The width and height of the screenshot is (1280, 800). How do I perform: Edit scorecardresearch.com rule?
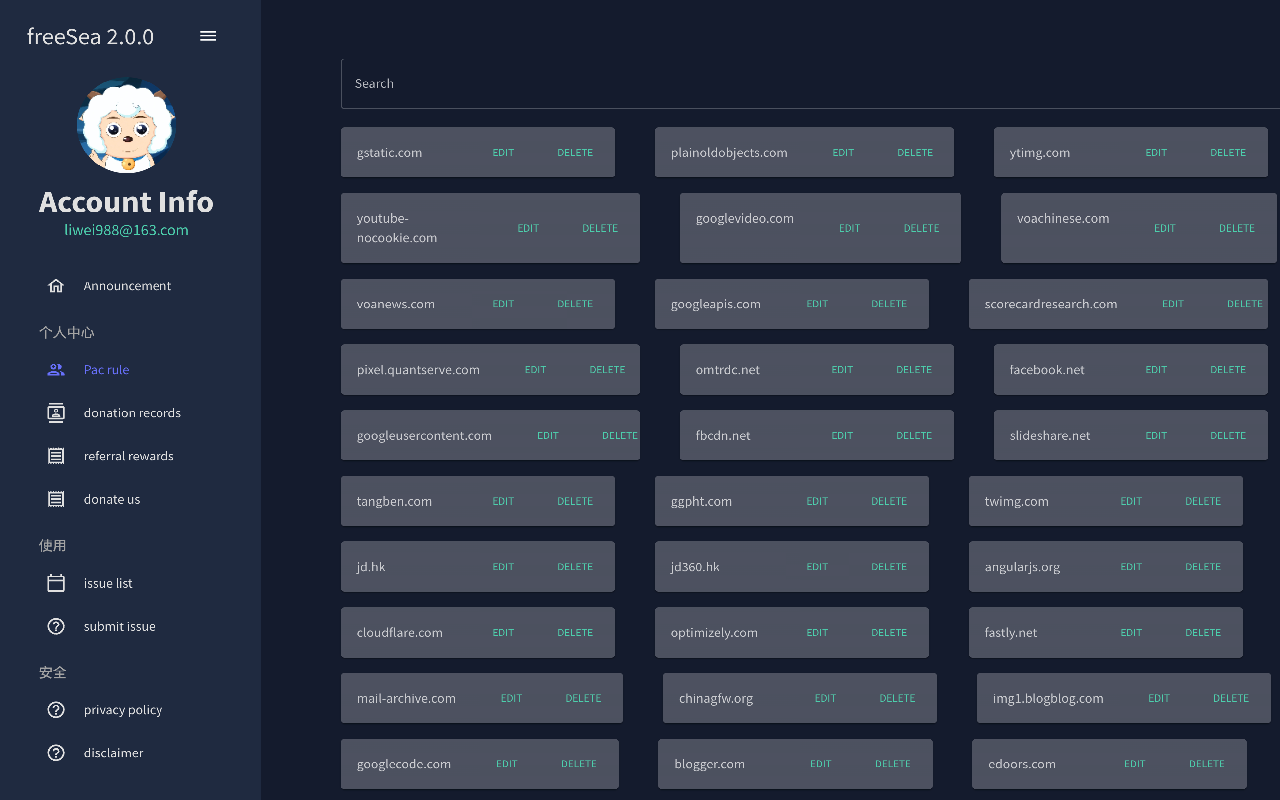point(1173,304)
